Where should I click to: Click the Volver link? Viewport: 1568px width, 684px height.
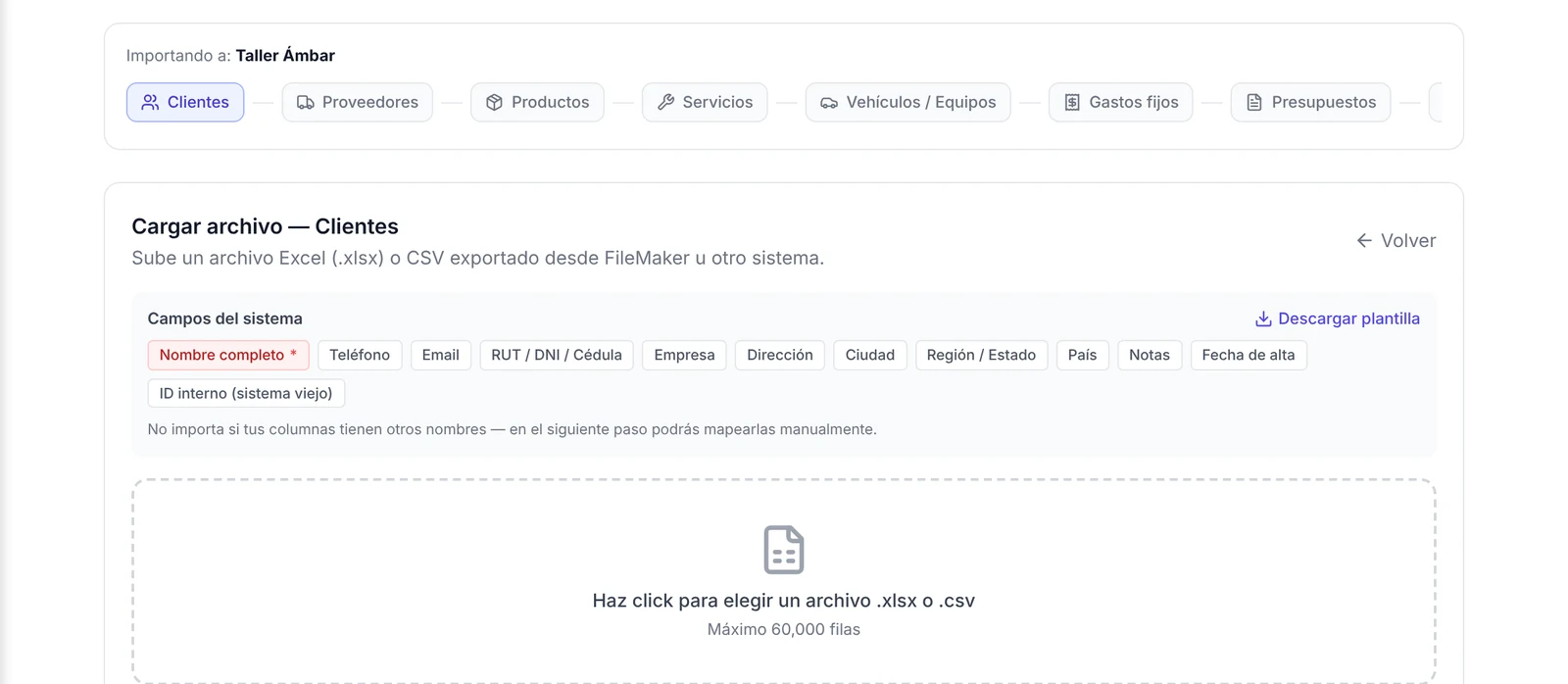(1396, 240)
